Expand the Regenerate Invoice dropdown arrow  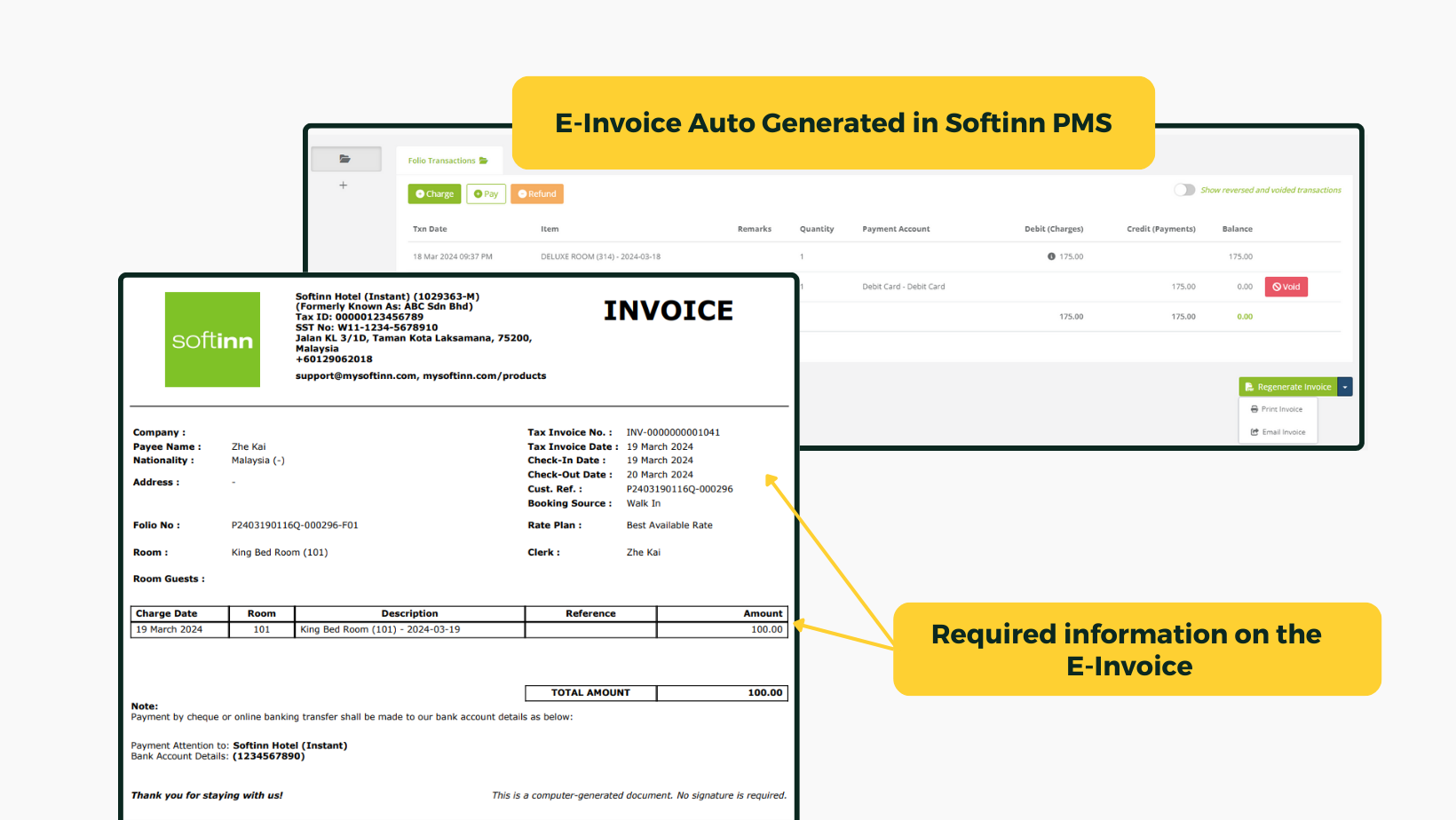pos(1344,386)
